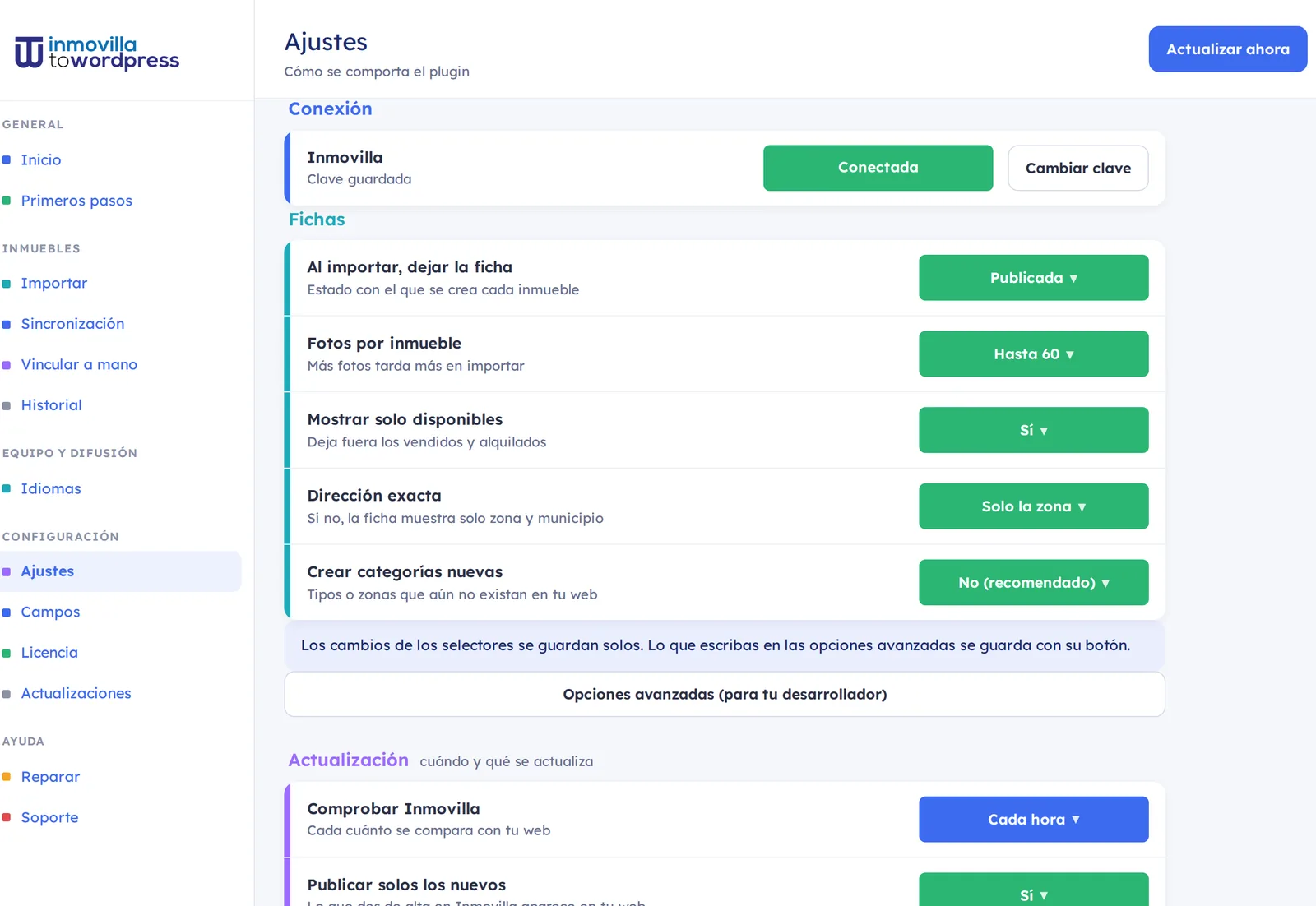Open the Solo la zona dropdown
This screenshot has width=1316, height=906.
(x=1034, y=506)
